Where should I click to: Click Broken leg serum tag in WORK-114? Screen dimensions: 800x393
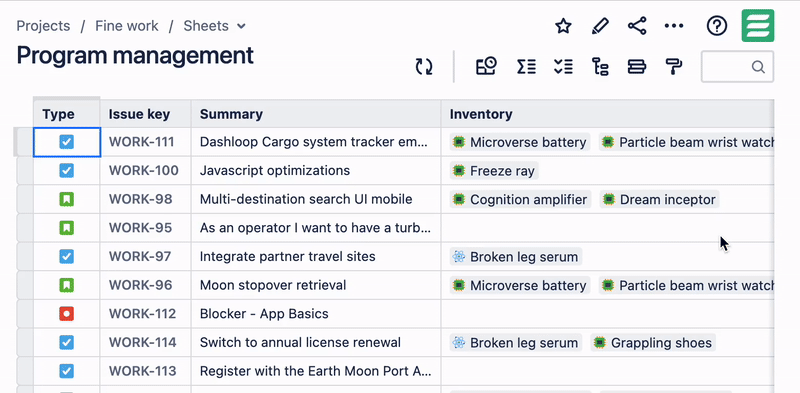pyautogui.click(x=516, y=342)
